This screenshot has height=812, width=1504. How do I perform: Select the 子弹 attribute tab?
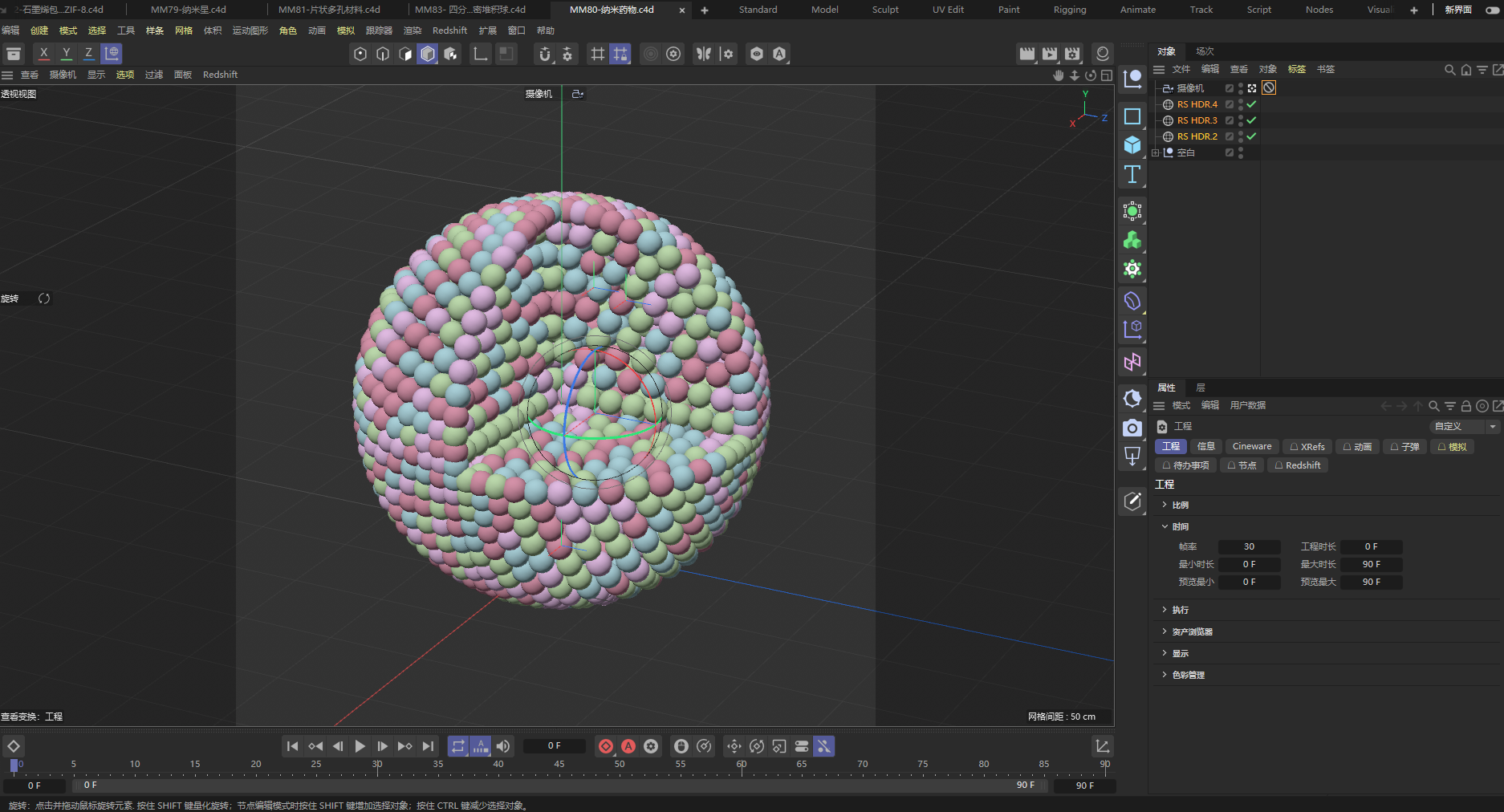tap(1404, 446)
